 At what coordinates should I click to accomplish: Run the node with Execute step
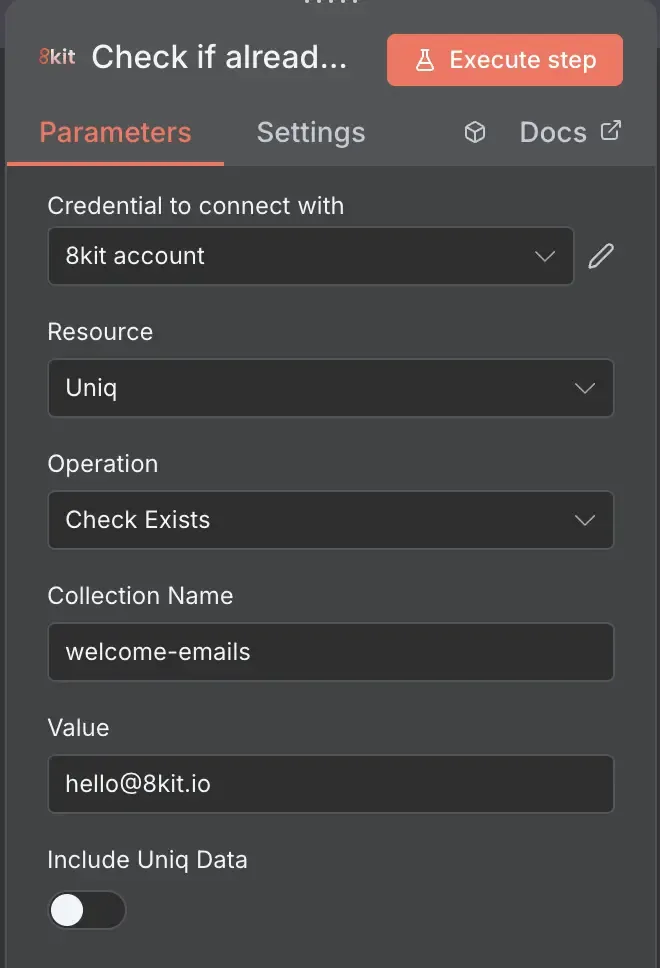[505, 60]
